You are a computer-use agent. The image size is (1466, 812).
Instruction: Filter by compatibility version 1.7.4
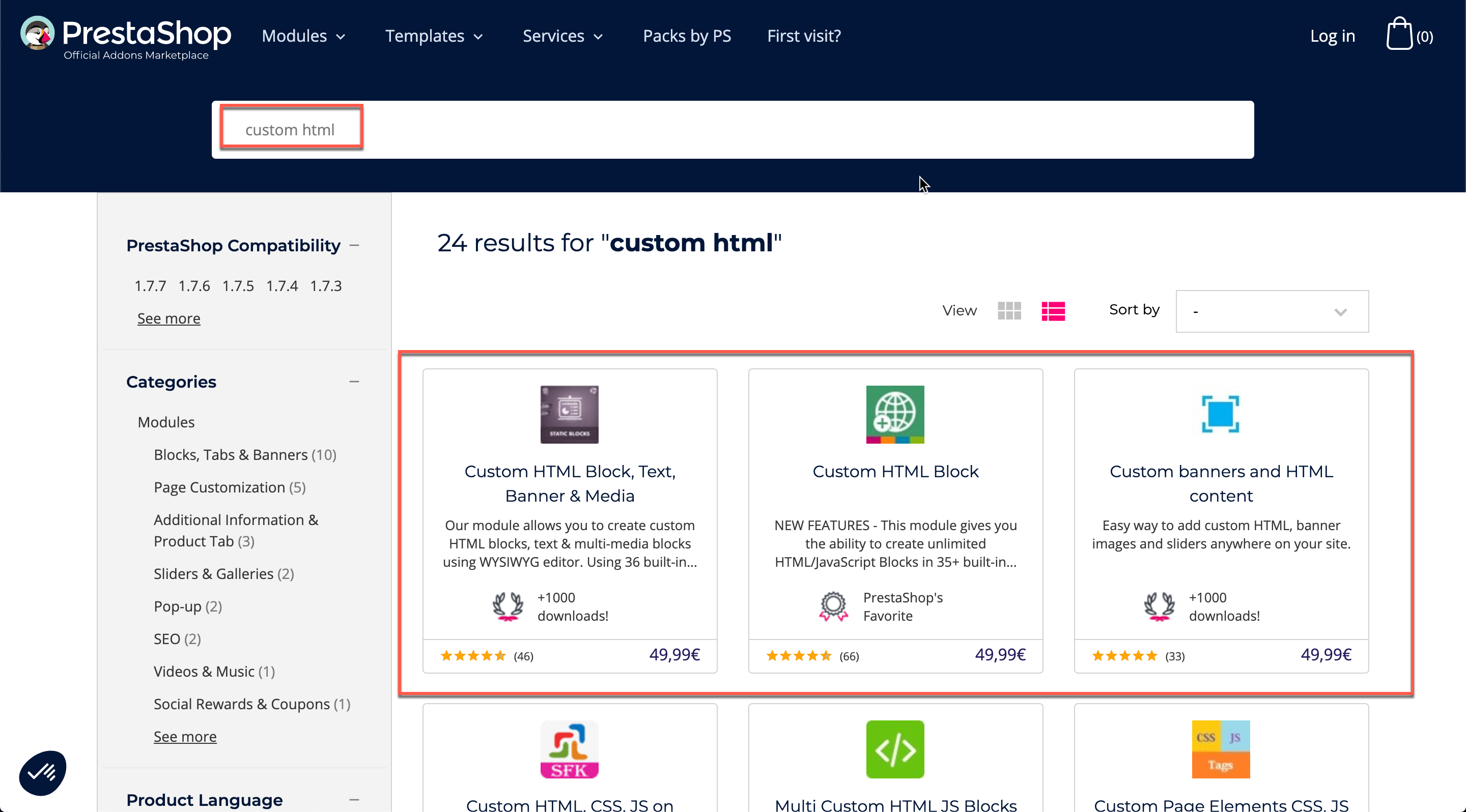281,285
